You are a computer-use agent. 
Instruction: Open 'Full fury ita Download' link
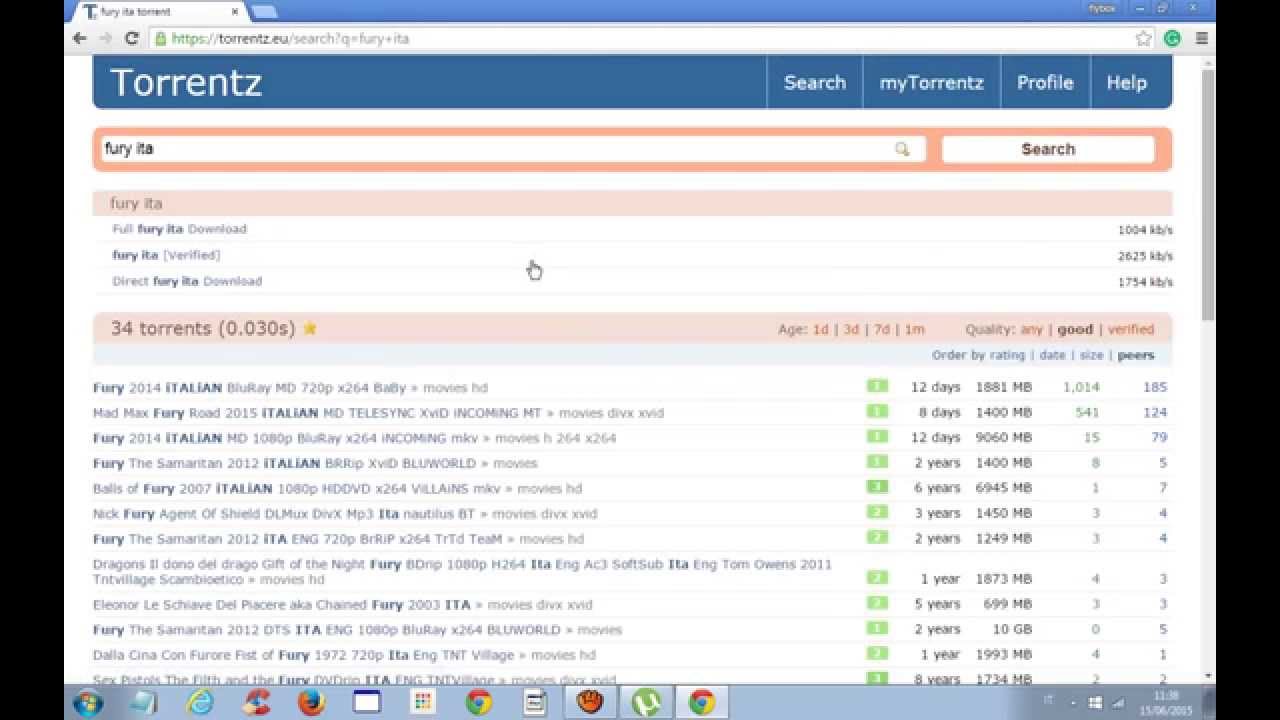(x=179, y=229)
